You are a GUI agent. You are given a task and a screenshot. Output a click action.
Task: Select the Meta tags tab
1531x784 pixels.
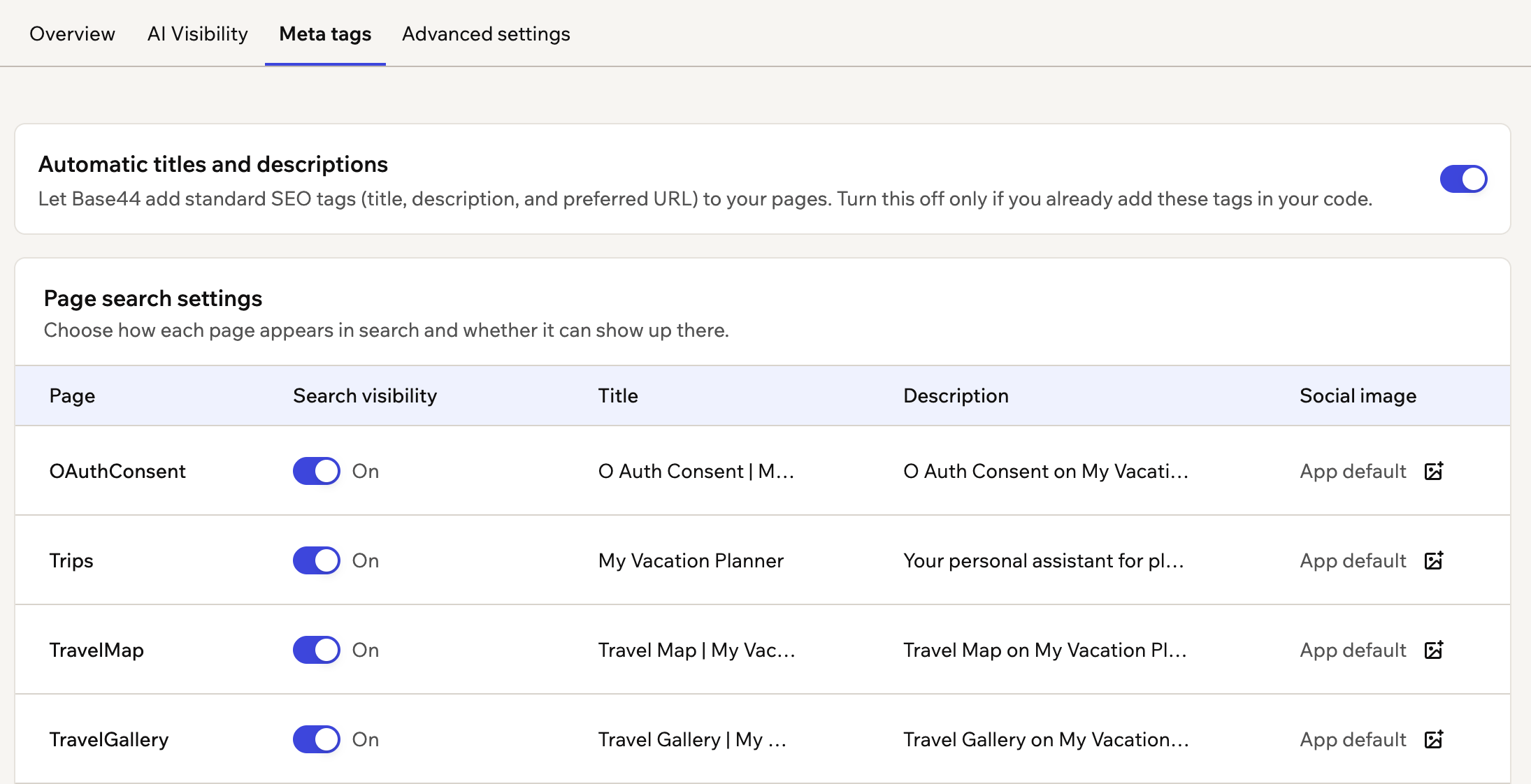coord(325,34)
